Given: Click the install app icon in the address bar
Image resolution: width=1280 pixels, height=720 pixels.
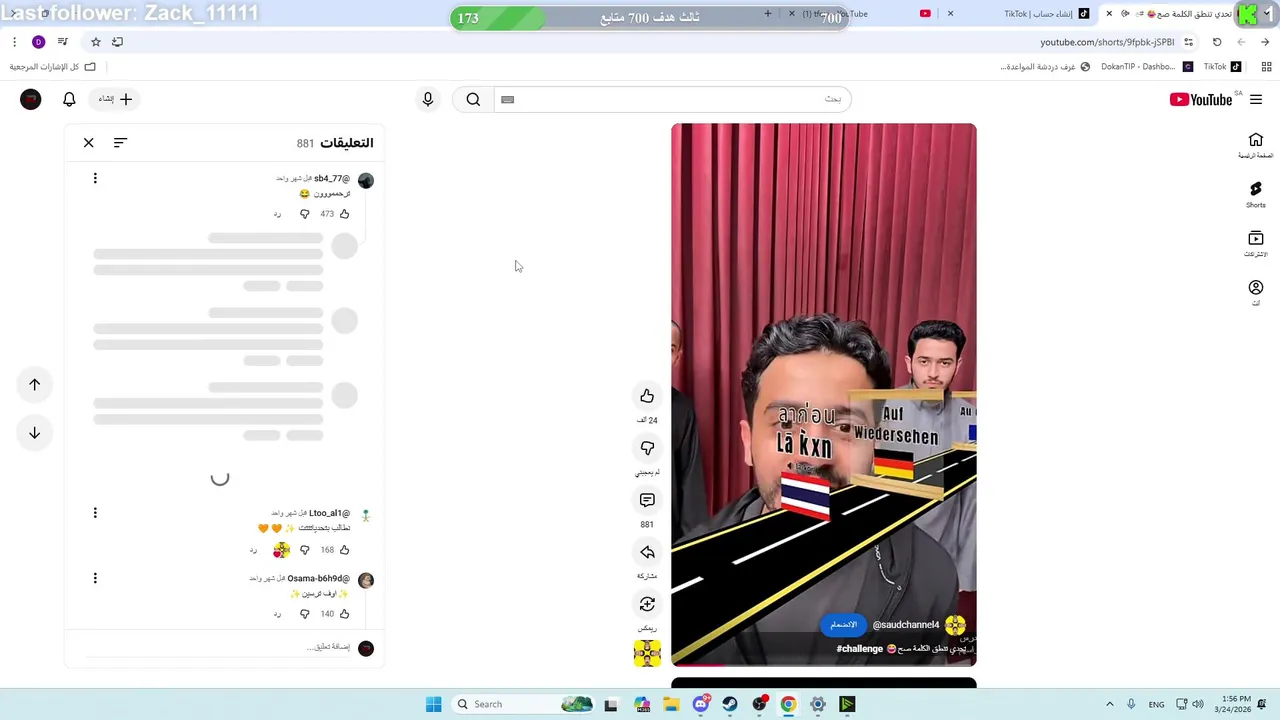Looking at the screenshot, I should pyautogui.click(x=117, y=42).
